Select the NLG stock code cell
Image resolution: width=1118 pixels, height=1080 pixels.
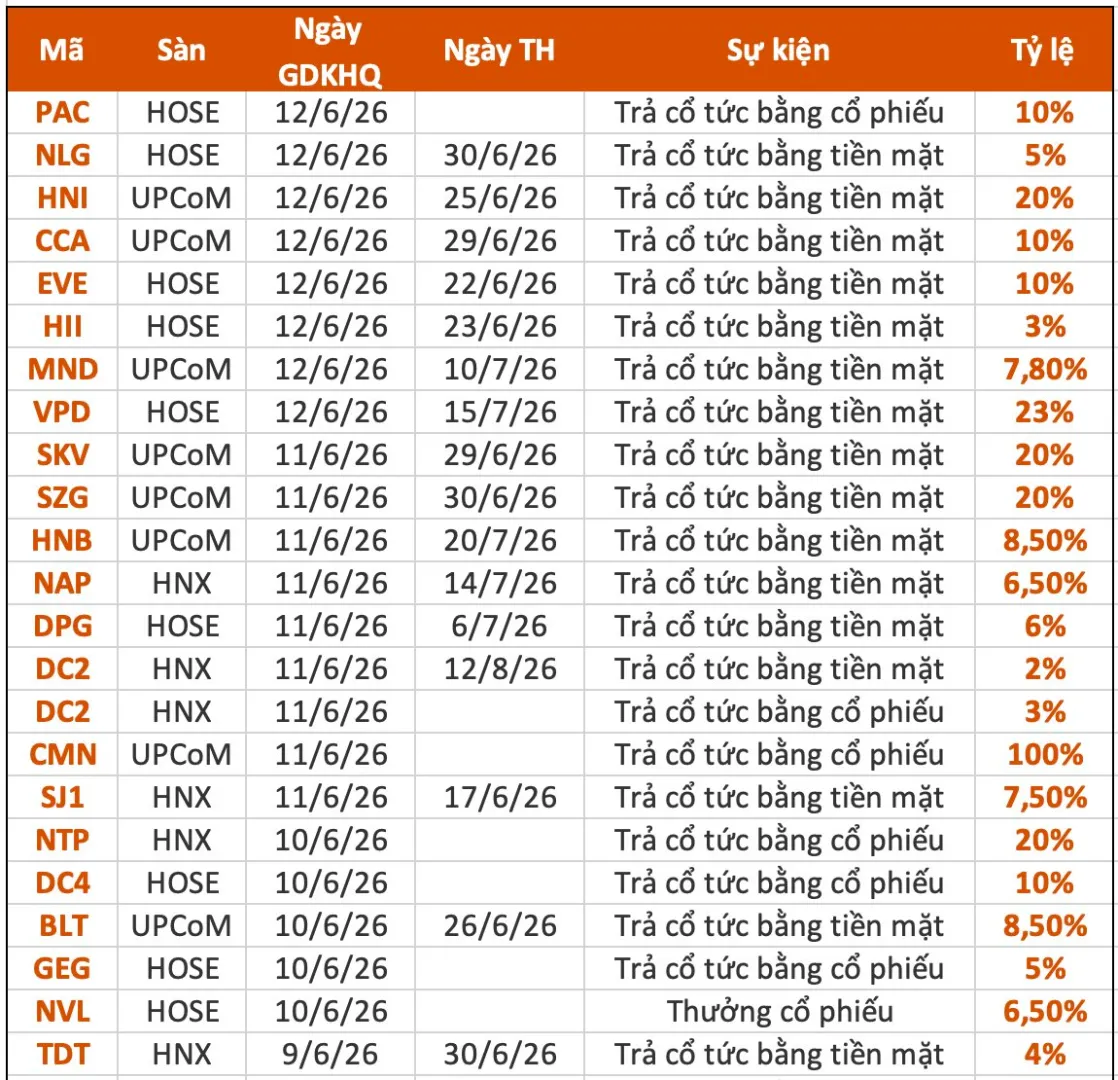tap(63, 155)
